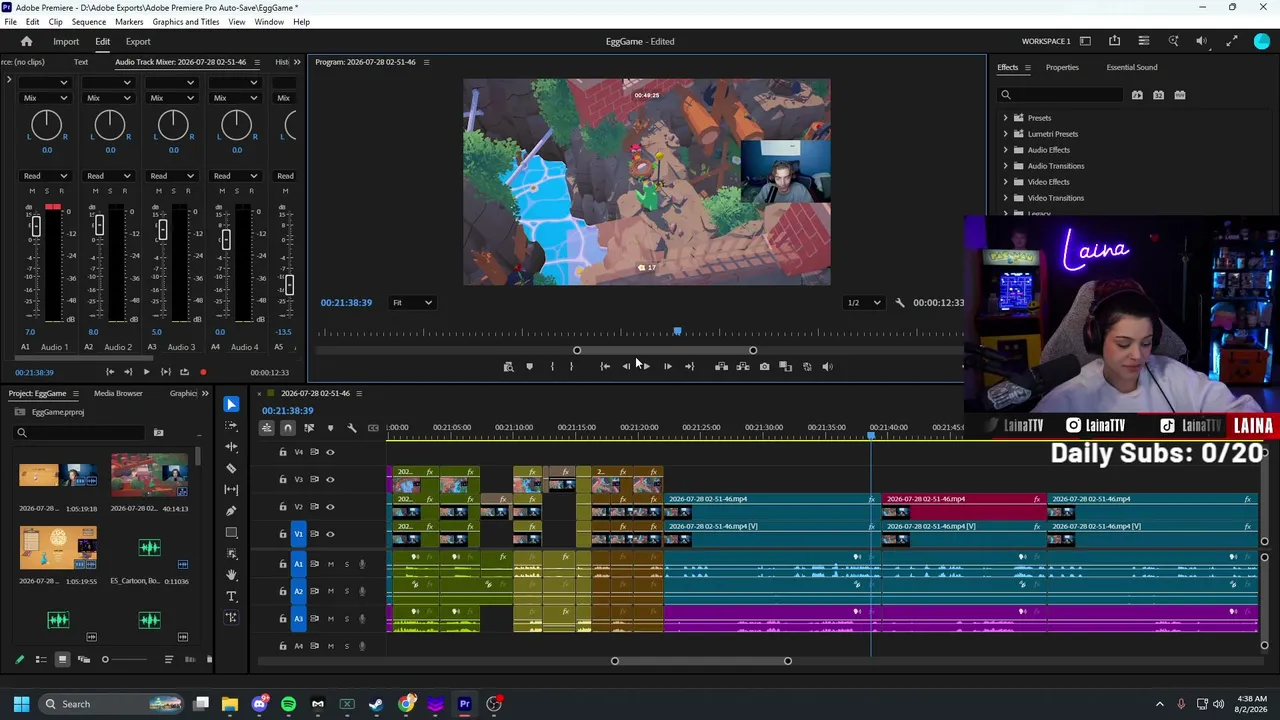Click the Program monitor playhead marker
This screenshot has height=720, width=1280.
pos(677,331)
